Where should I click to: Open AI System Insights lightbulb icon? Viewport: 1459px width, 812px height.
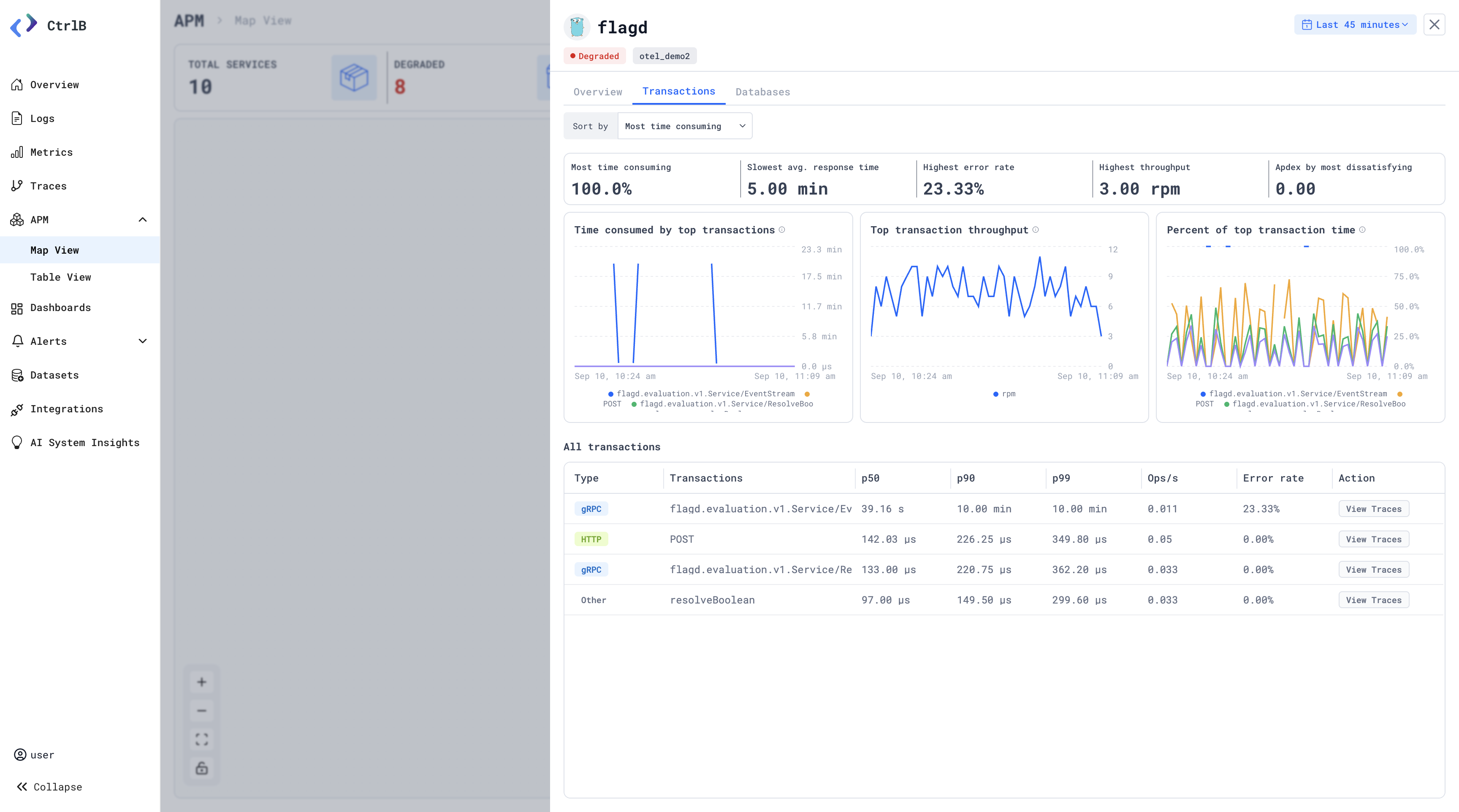pyautogui.click(x=17, y=443)
